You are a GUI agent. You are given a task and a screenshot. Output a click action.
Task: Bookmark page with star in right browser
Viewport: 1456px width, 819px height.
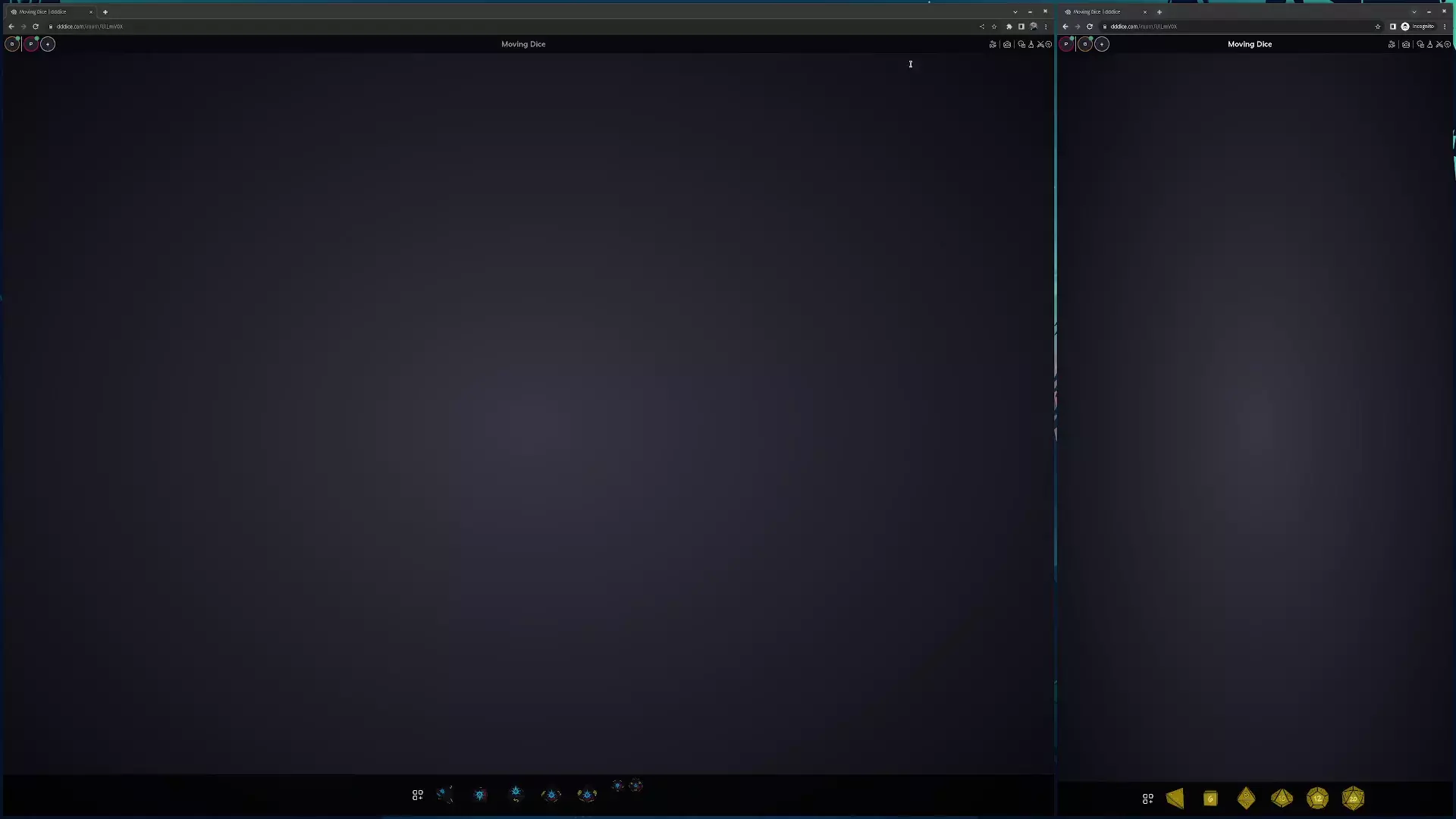point(1378,27)
